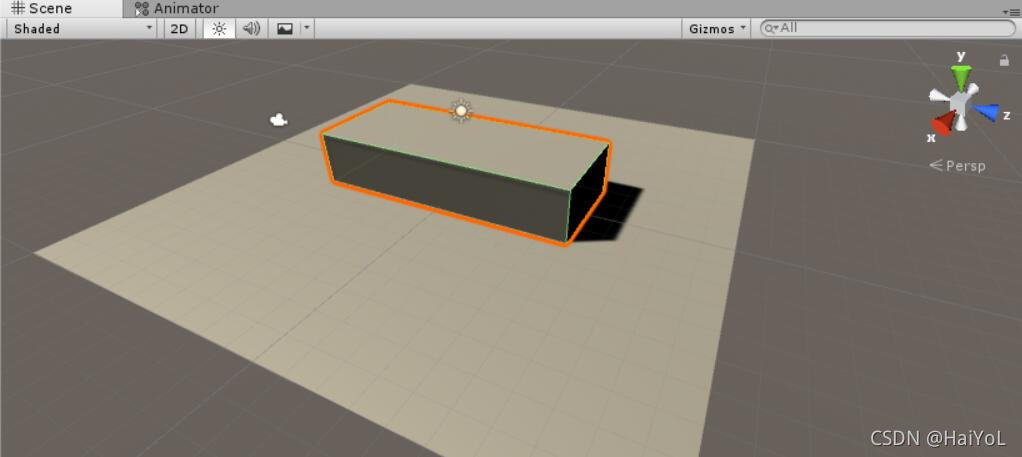The image size is (1022, 457).
Task: Open the panel options menu icon
Action: coord(1011,11)
